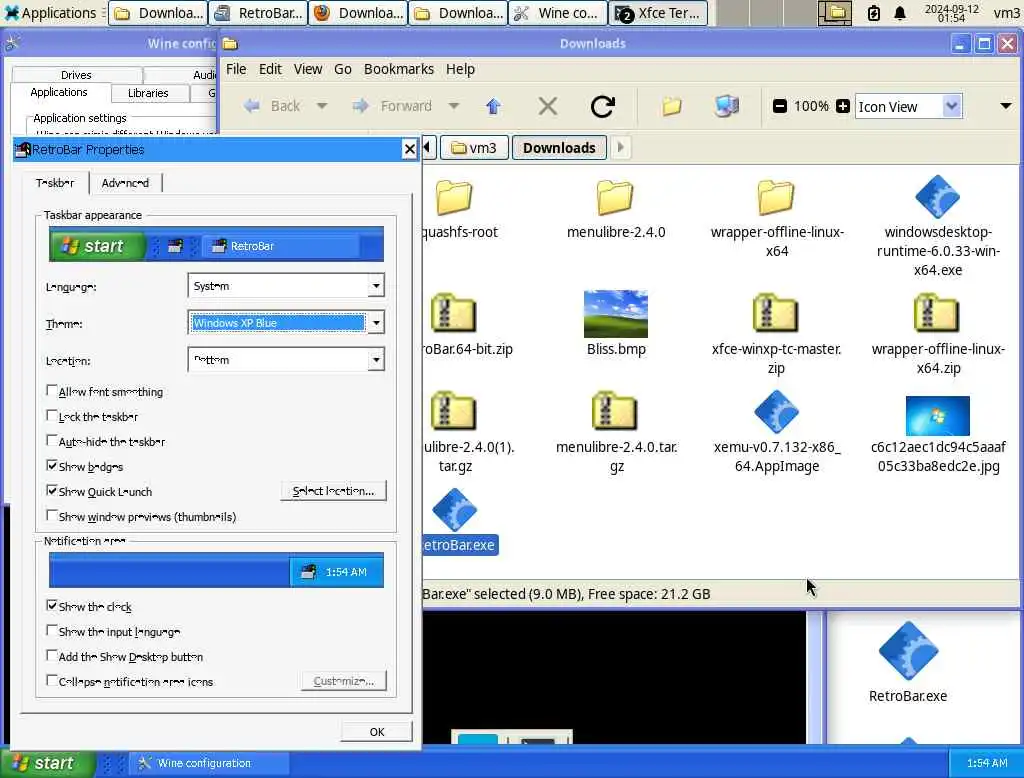1024x778 pixels.
Task: Open the Home folder toolbar icon
Action: pos(671,106)
